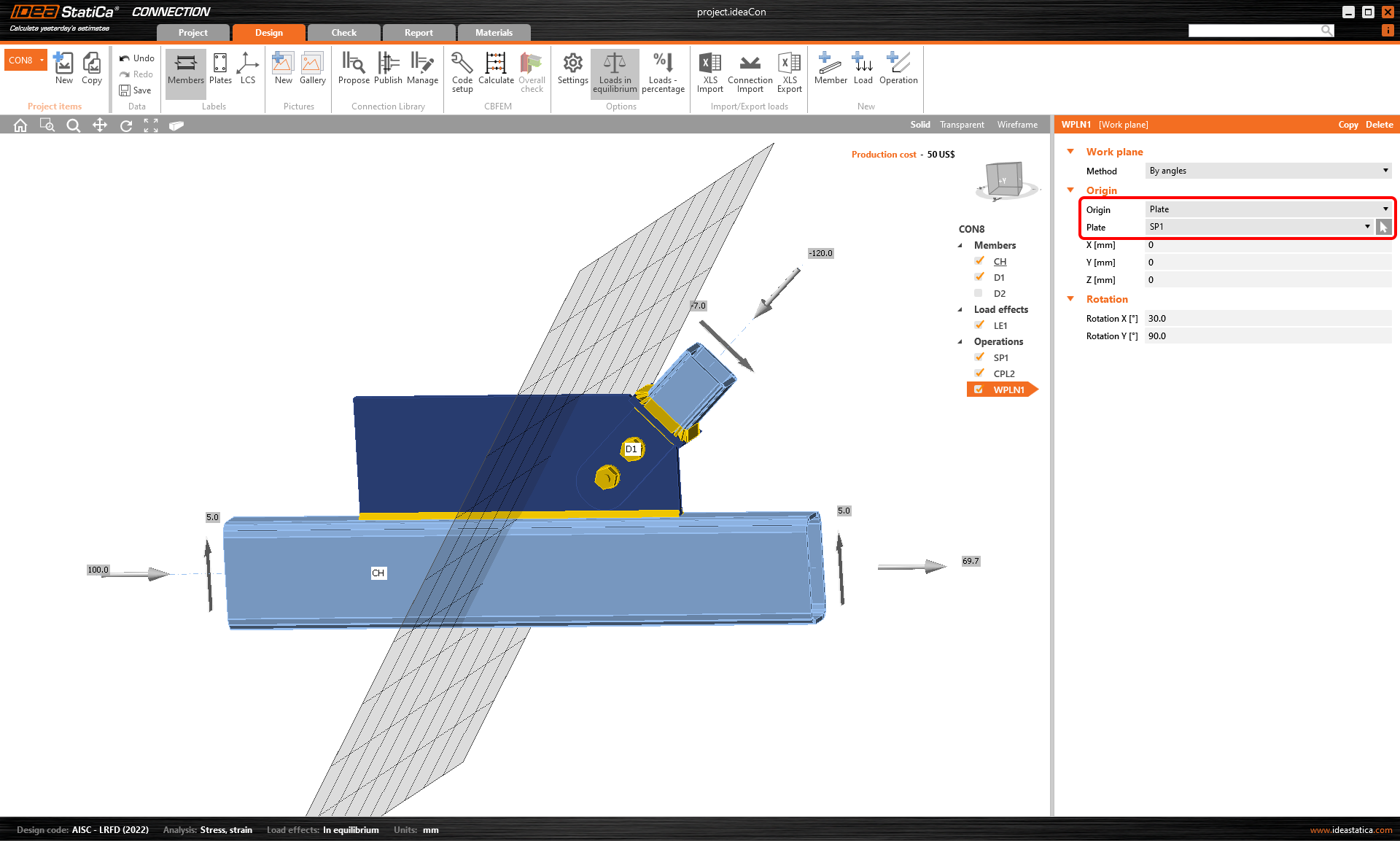This screenshot has width=1400, height=841.
Task: Switch to the Check tab
Action: coord(343,32)
